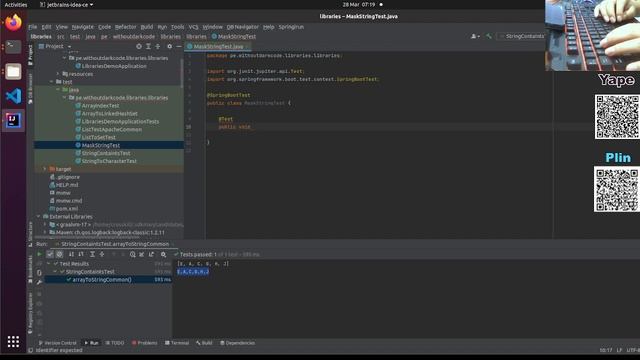This screenshot has width=640, height=360.
Task: Click the withoutdarkcode breadcrumb segment
Action: (134, 36)
